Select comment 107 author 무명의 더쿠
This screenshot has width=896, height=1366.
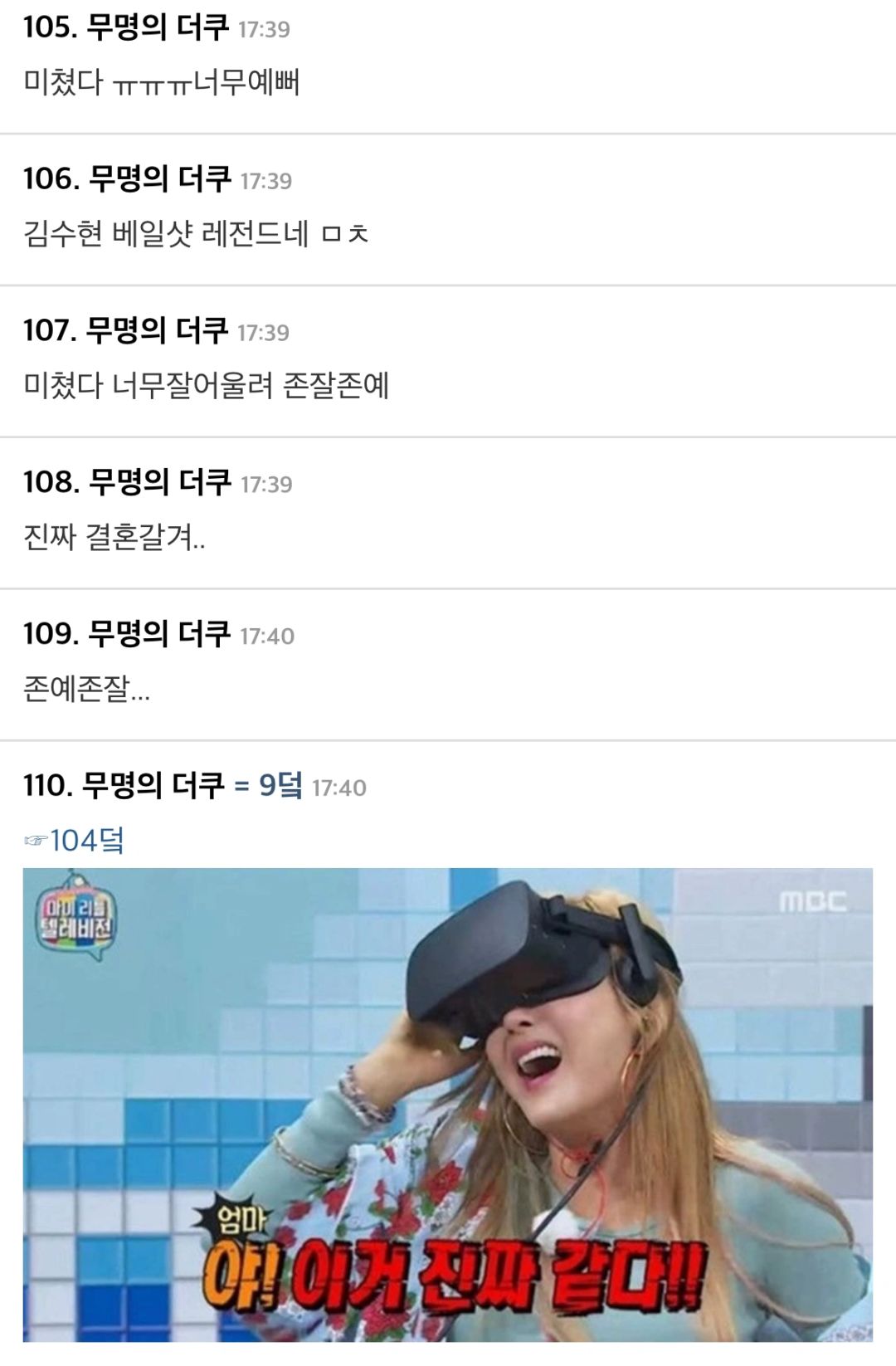pos(158,330)
